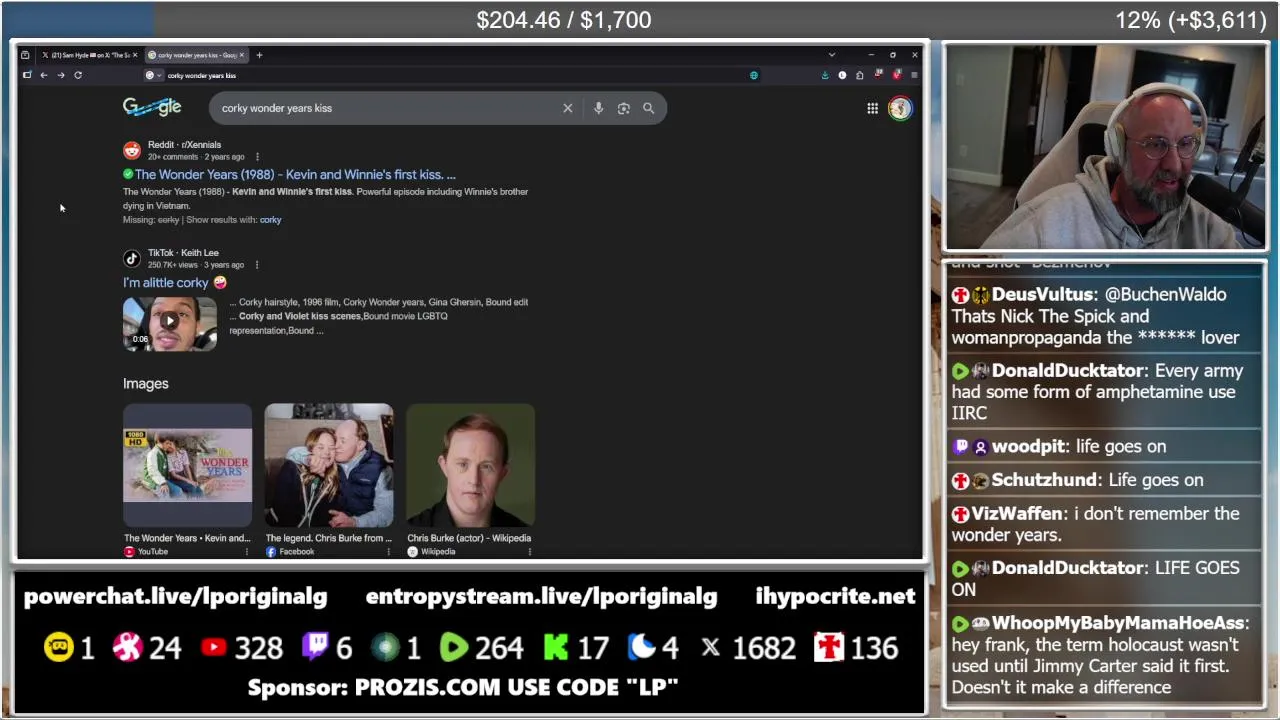The width and height of the screenshot is (1280, 720).
Task: Open the browser downloads icon
Action: [x=825, y=75]
